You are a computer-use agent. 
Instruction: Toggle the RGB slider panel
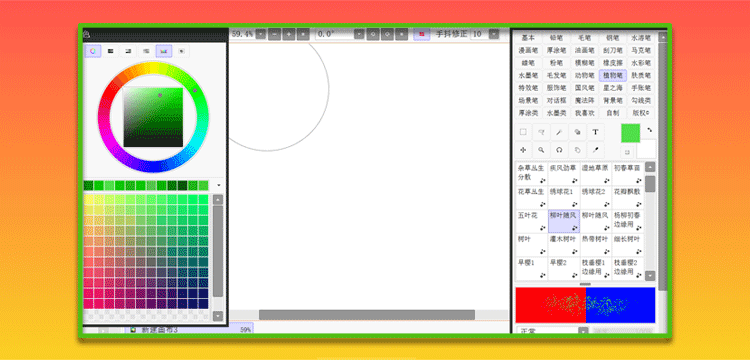point(110,51)
